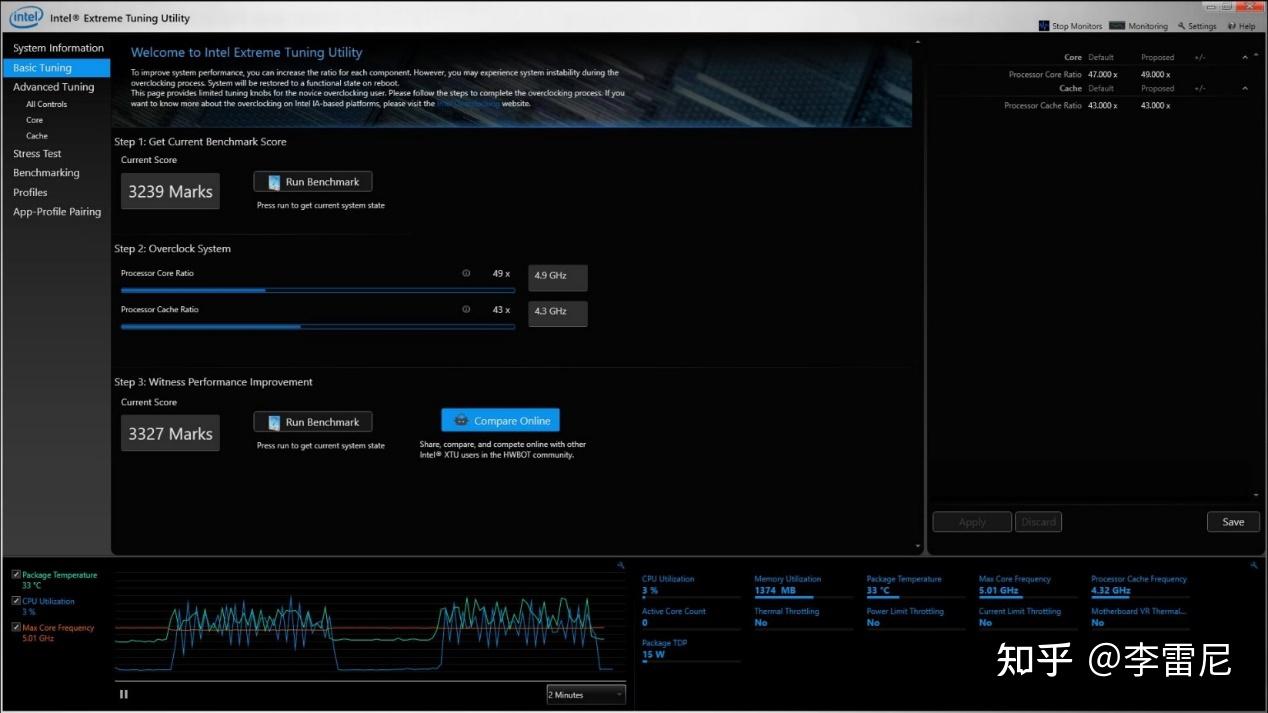Toggle the Package Temperature graph checkbox
Viewport: 1268px width, 713px height.
[16, 575]
